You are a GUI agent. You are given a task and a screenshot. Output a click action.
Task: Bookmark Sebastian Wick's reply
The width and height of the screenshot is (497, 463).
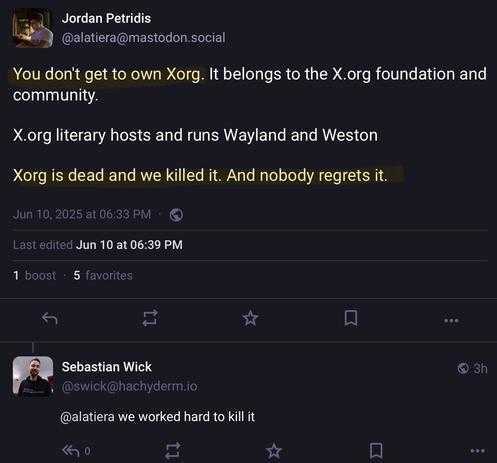pos(376,451)
